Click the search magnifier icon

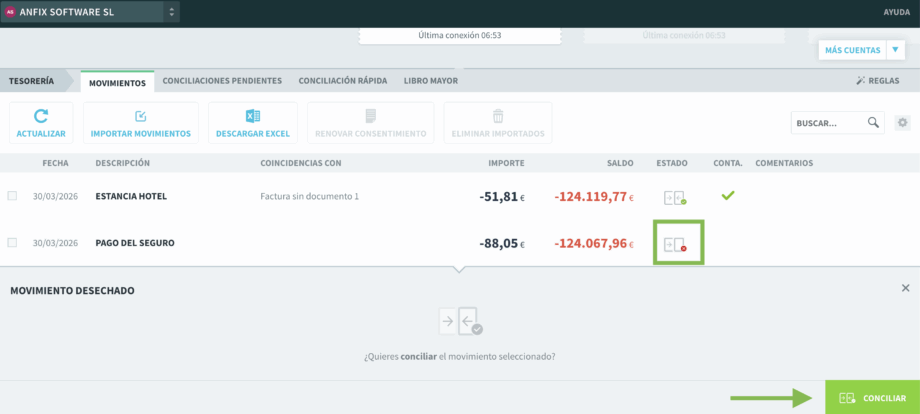tap(873, 123)
